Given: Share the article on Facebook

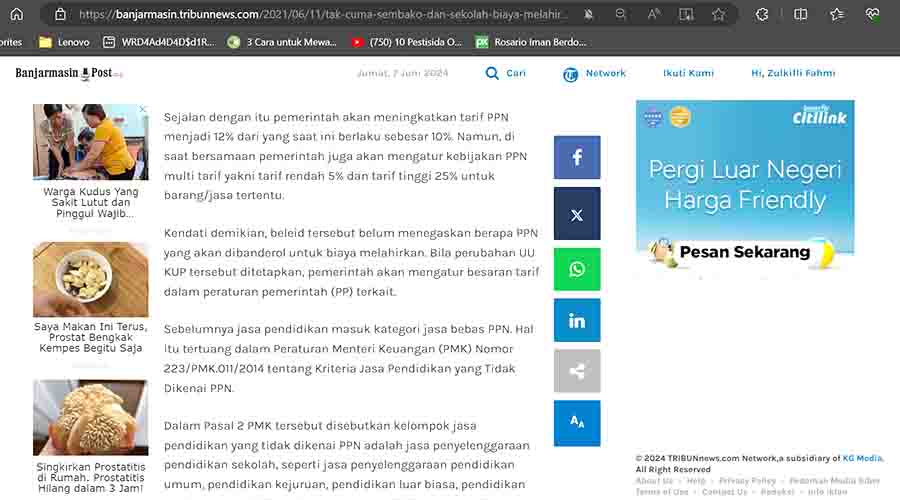Looking at the screenshot, I should pyautogui.click(x=577, y=158).
